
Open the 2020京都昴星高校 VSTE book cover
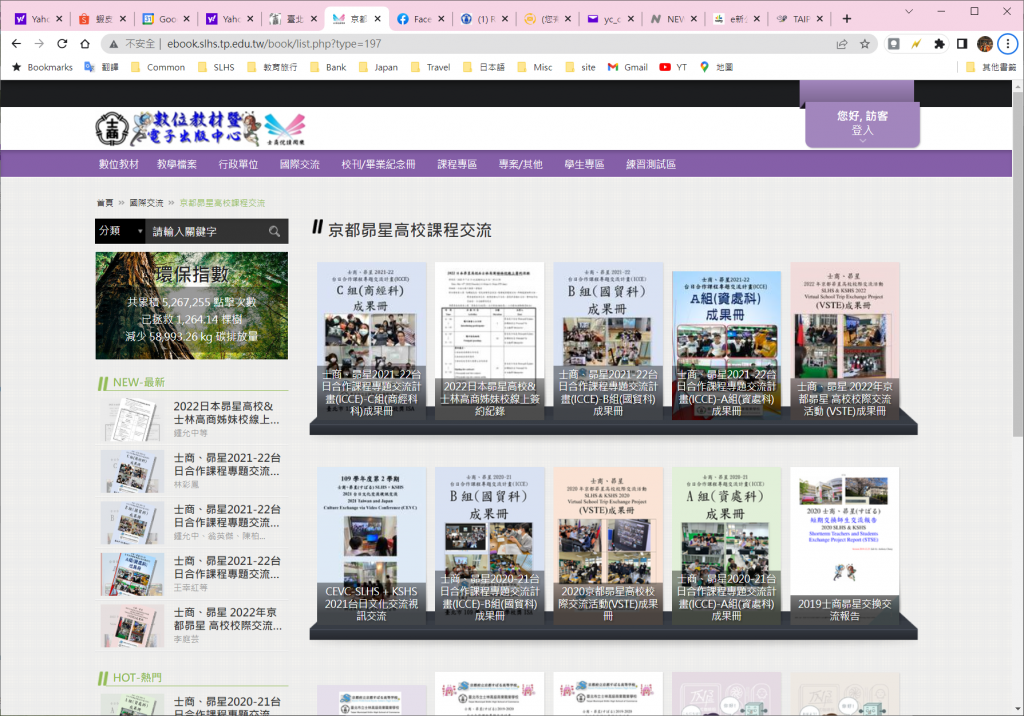[608, 545]
